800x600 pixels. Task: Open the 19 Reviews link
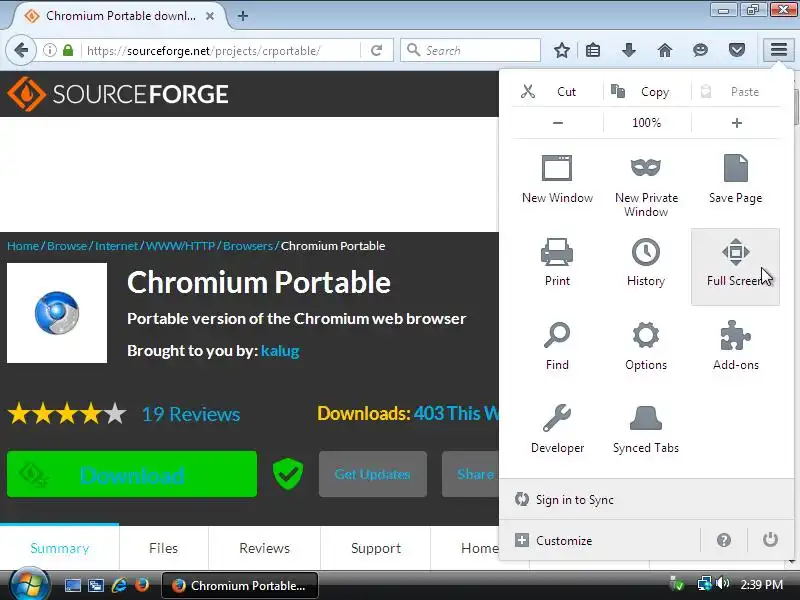(191, 414)
